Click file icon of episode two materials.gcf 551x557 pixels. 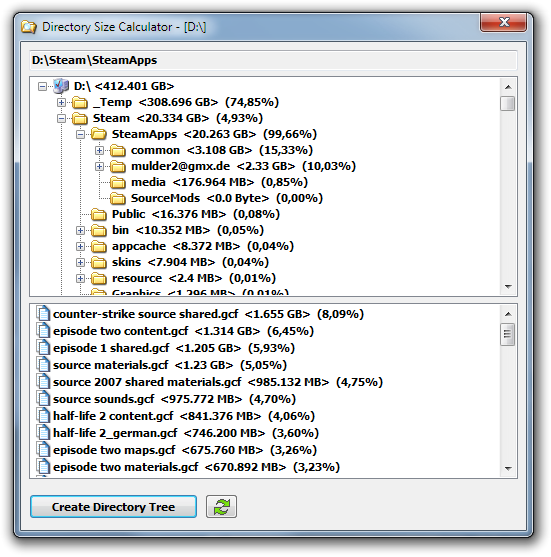pyautogui.click(x=43, y=467)
